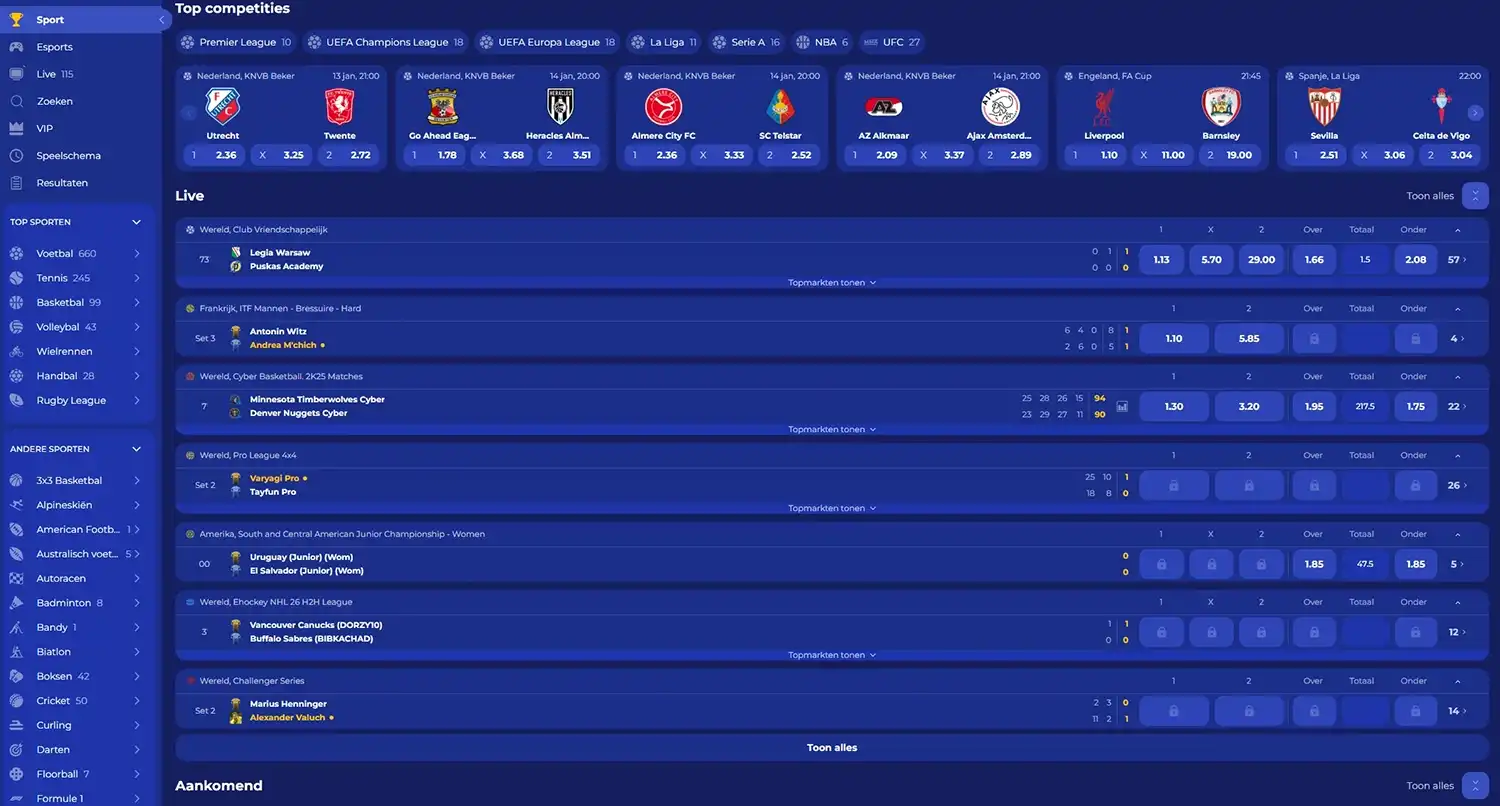
Task: Collapse the Live section with its arrow button
Action: pos(1475,196)
